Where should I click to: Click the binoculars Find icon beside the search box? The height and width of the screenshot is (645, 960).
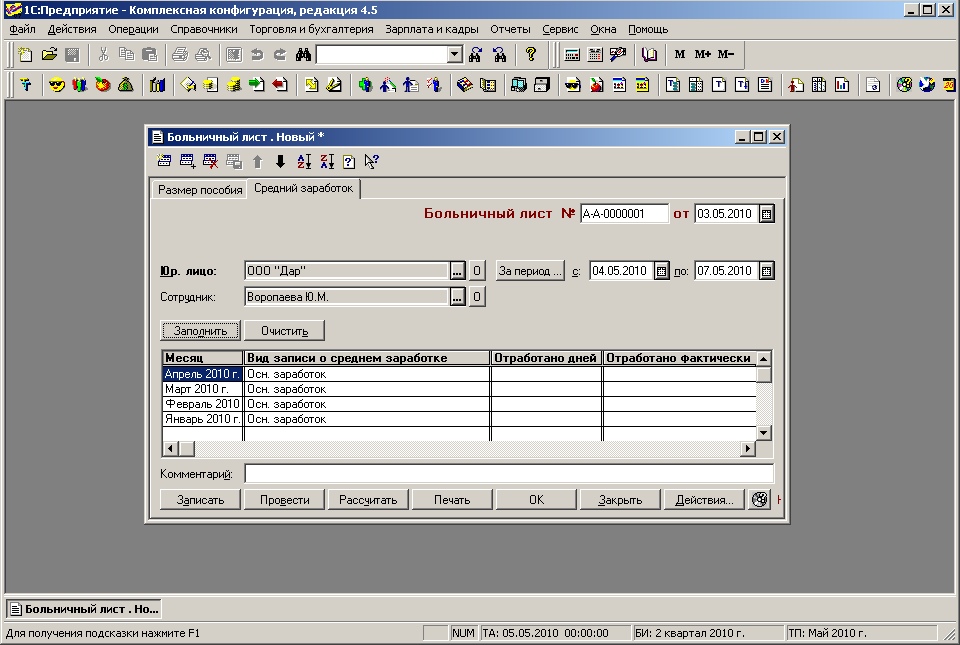303,54
